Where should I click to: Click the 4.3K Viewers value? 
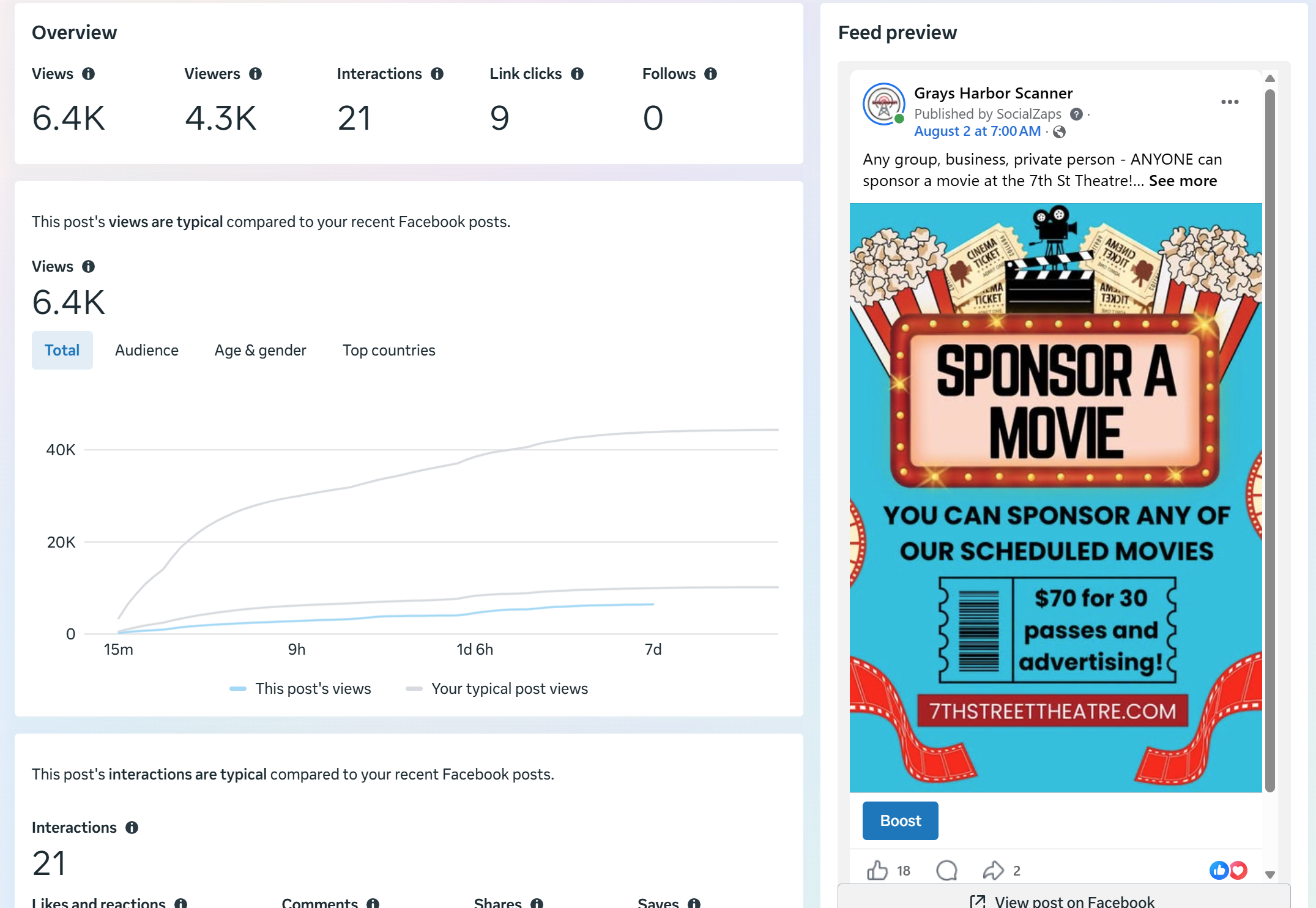(221, 118)
